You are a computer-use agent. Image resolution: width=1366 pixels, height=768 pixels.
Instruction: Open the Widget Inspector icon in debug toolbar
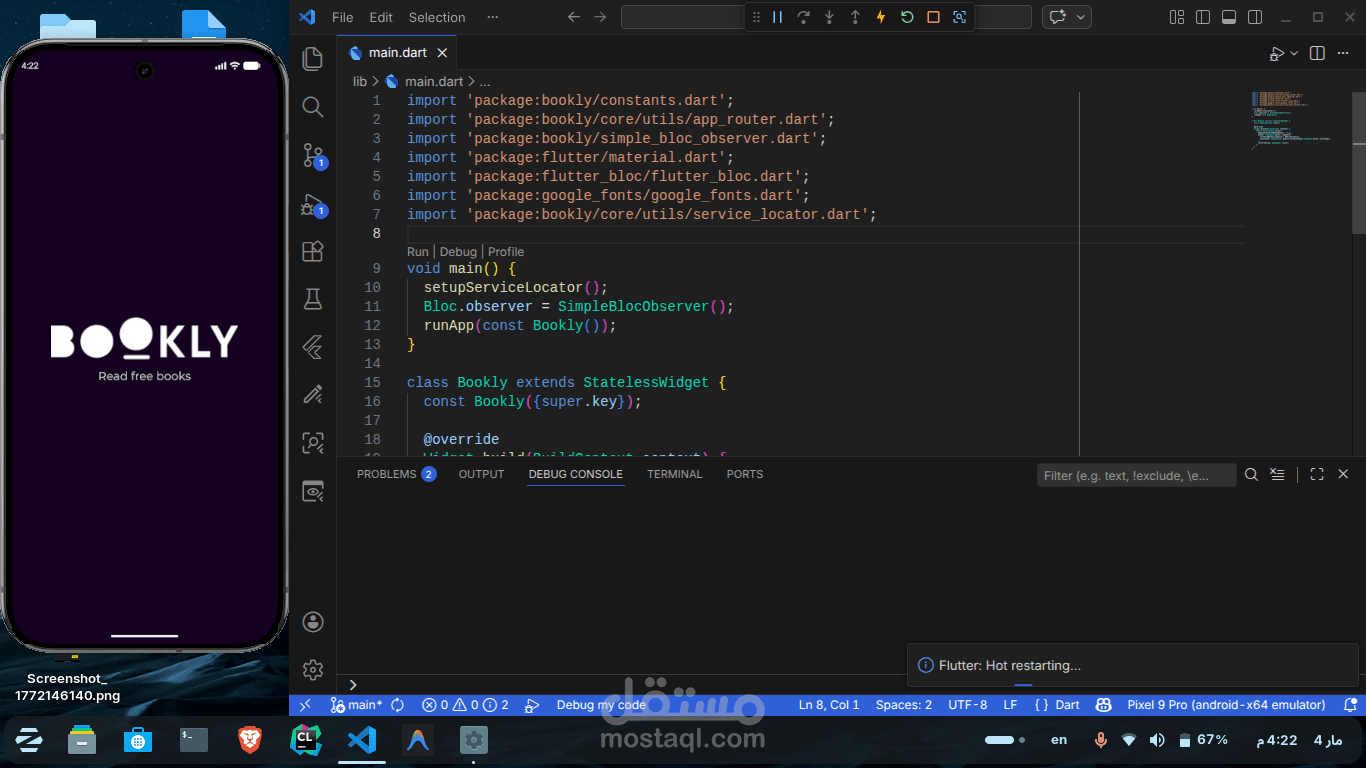(960, 17)
